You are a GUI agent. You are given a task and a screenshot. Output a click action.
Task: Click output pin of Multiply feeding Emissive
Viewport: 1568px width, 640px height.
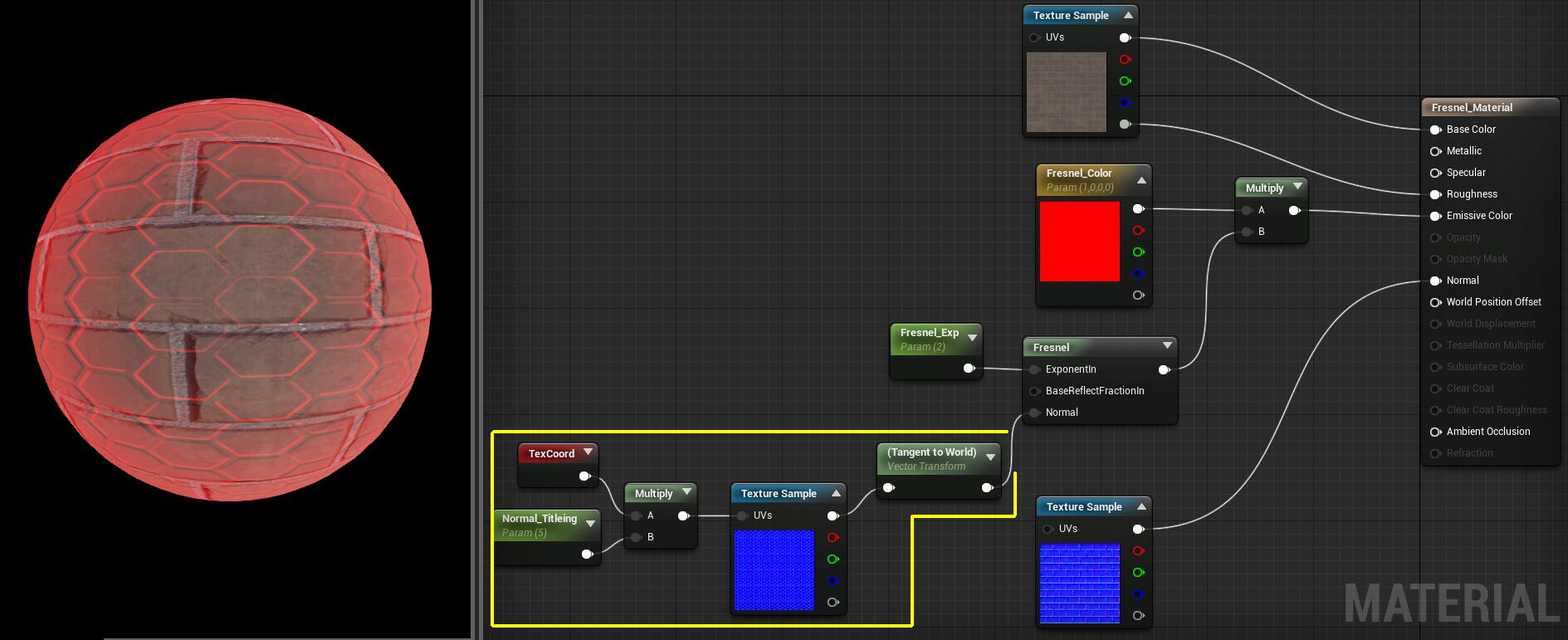coord(1294,210)
